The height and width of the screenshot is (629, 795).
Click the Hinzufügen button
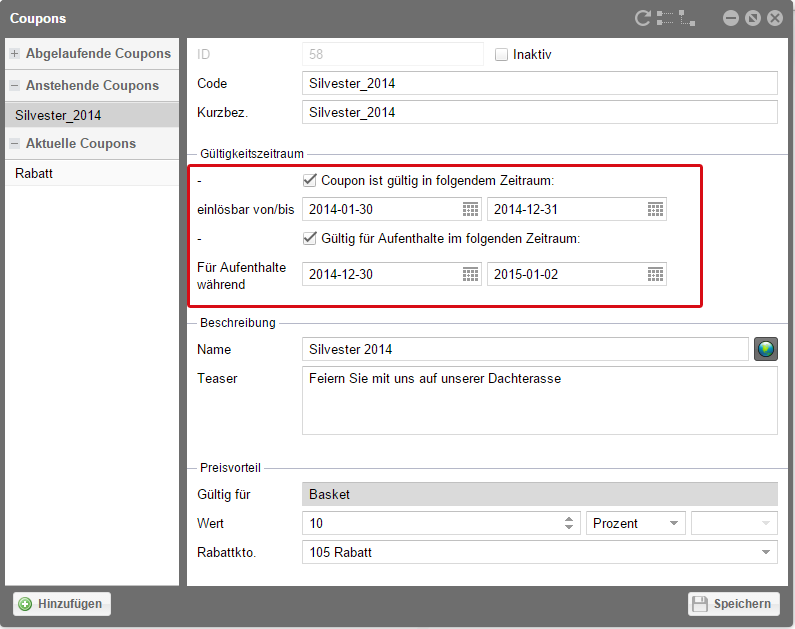[x=62, y=604]
